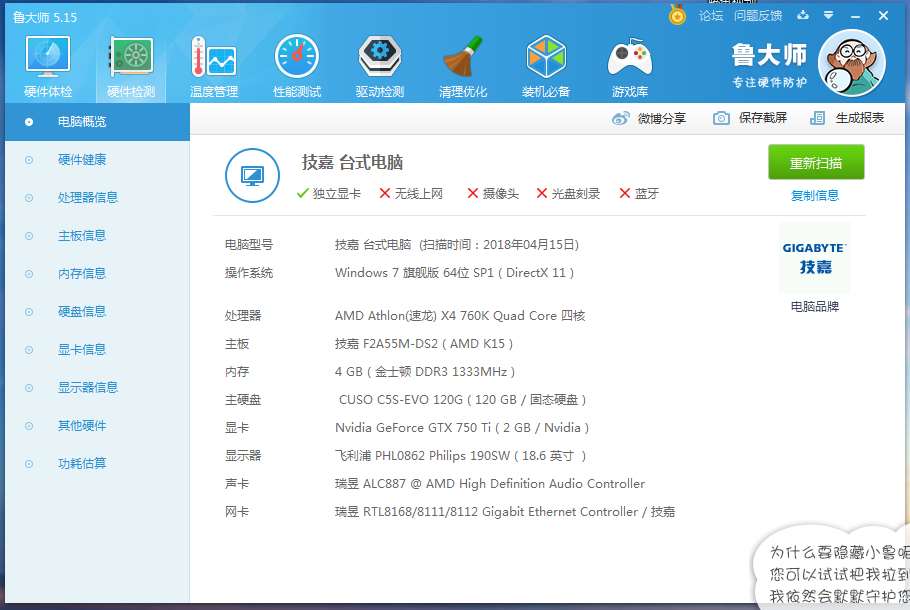Close the 鲁大师 window
This screenshot has width=910, height=610.
click(x=883, y=16)
